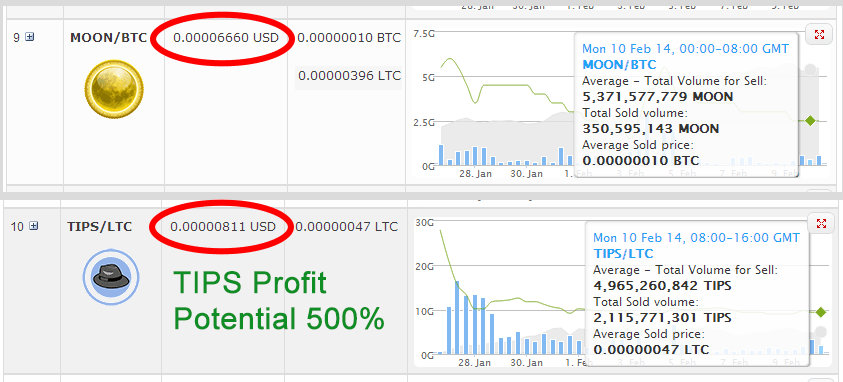Select the 0.00000396 LTC price cell
The width and height of the screenshot is (843, 382).
click(349, 76)
